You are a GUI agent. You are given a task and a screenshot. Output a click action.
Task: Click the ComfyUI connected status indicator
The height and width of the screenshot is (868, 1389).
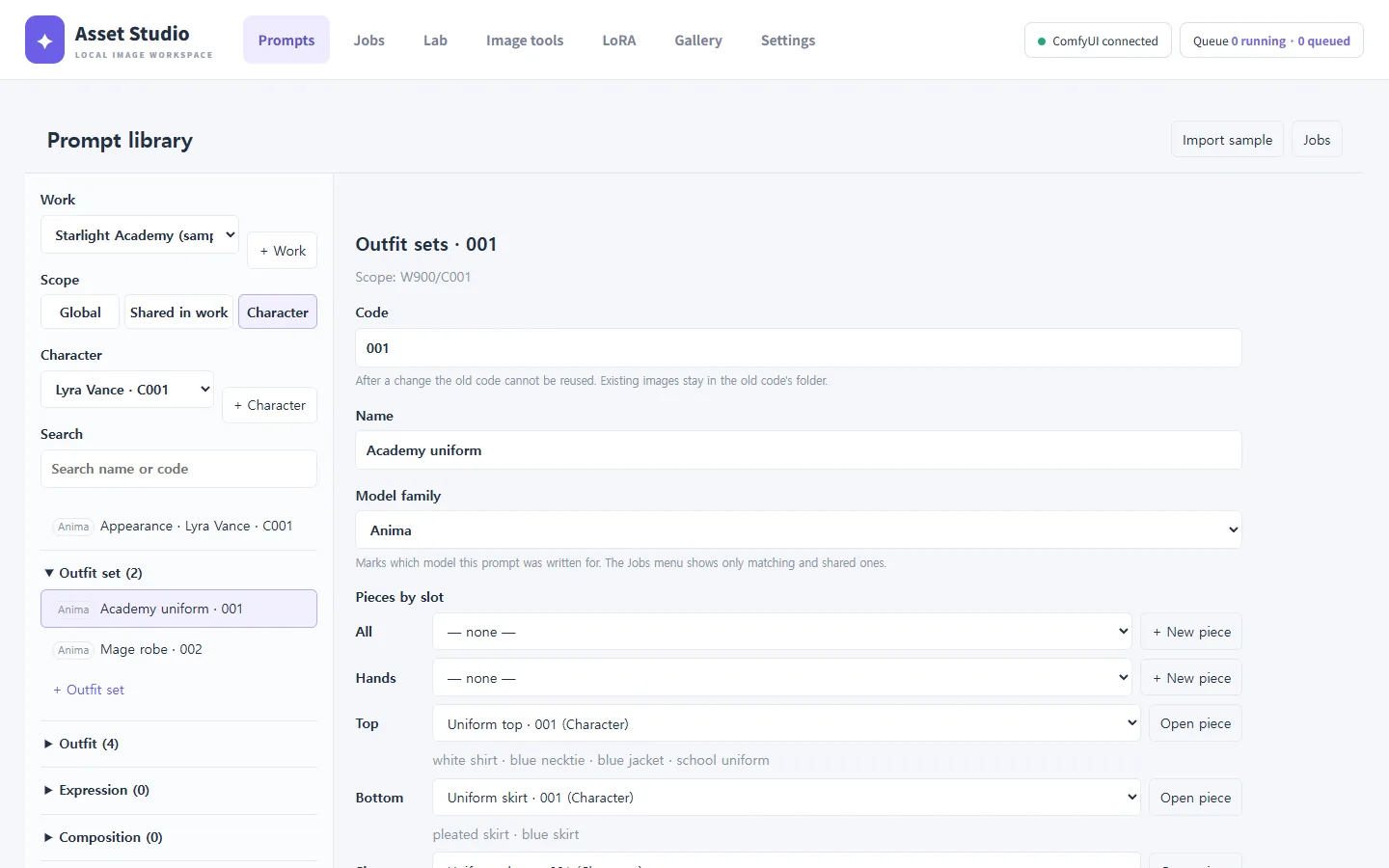1098,41
